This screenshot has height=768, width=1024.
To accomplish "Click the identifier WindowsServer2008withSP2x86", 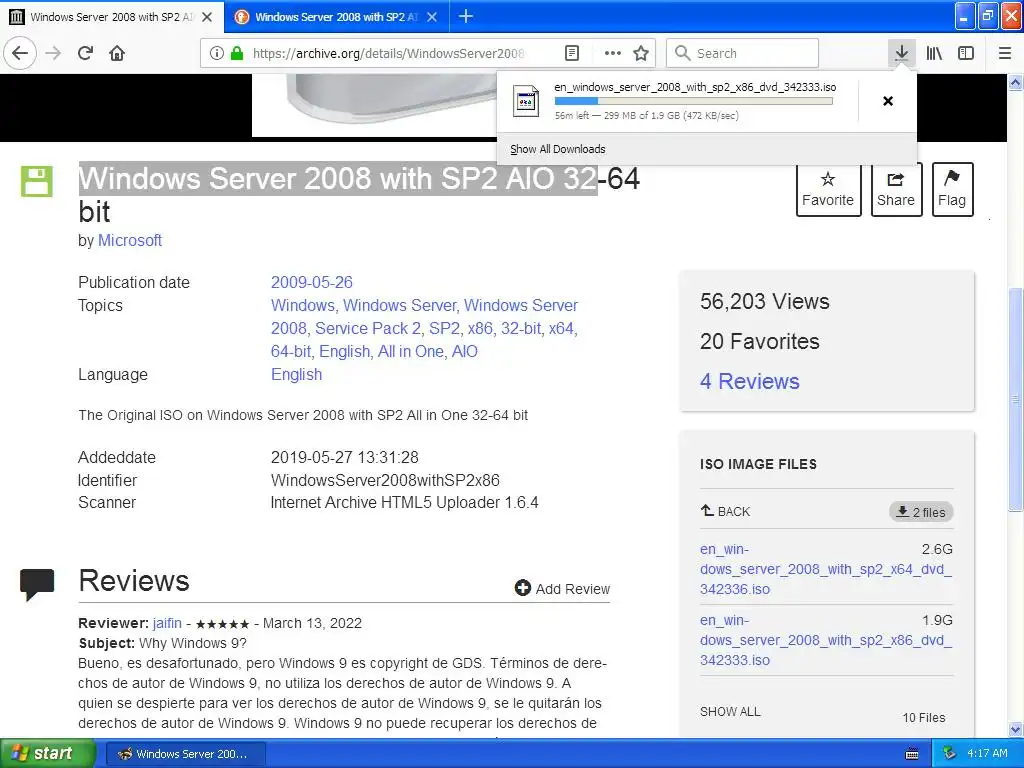I will click(385, 480).
